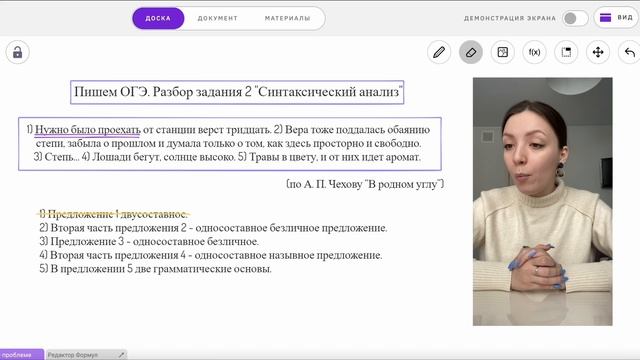Click option 5 'две грамматические основы'
The height and width of the screenshot is (360, 640).
(203, 269)
